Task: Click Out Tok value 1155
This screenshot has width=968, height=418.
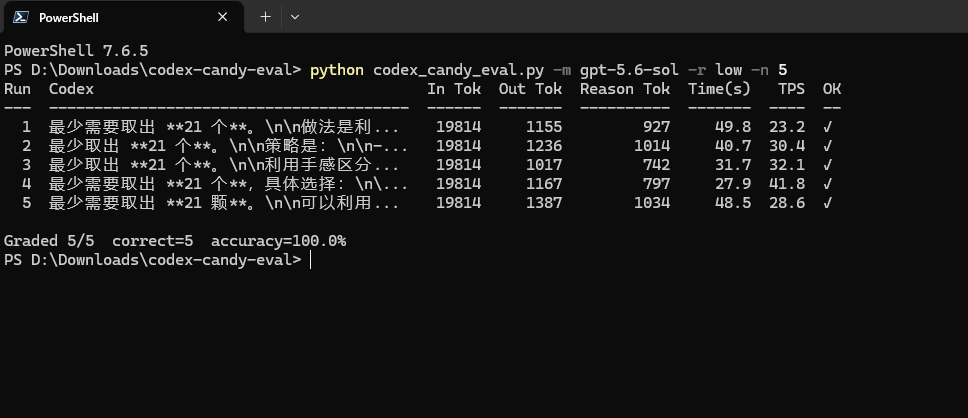Action: [x=544, y=127]
